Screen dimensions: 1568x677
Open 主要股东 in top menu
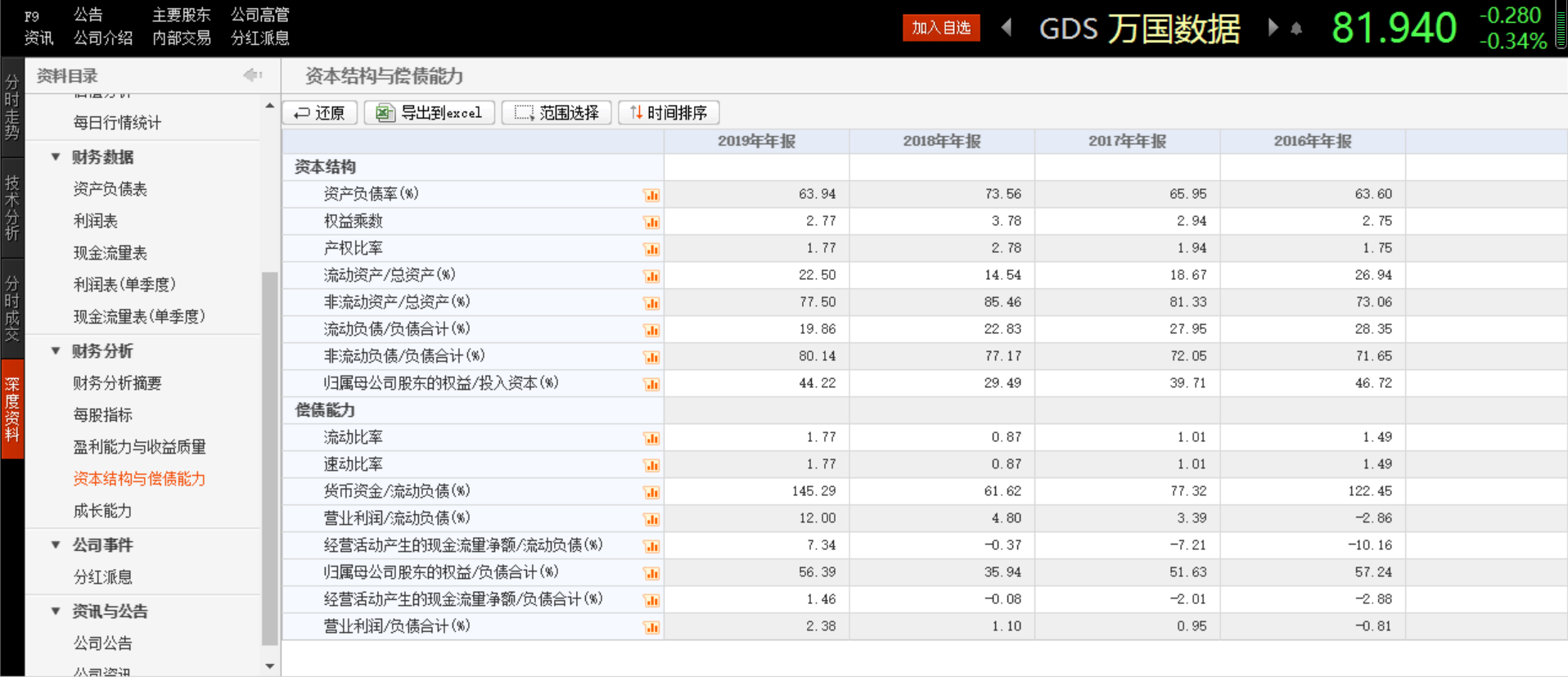(181, 15)
